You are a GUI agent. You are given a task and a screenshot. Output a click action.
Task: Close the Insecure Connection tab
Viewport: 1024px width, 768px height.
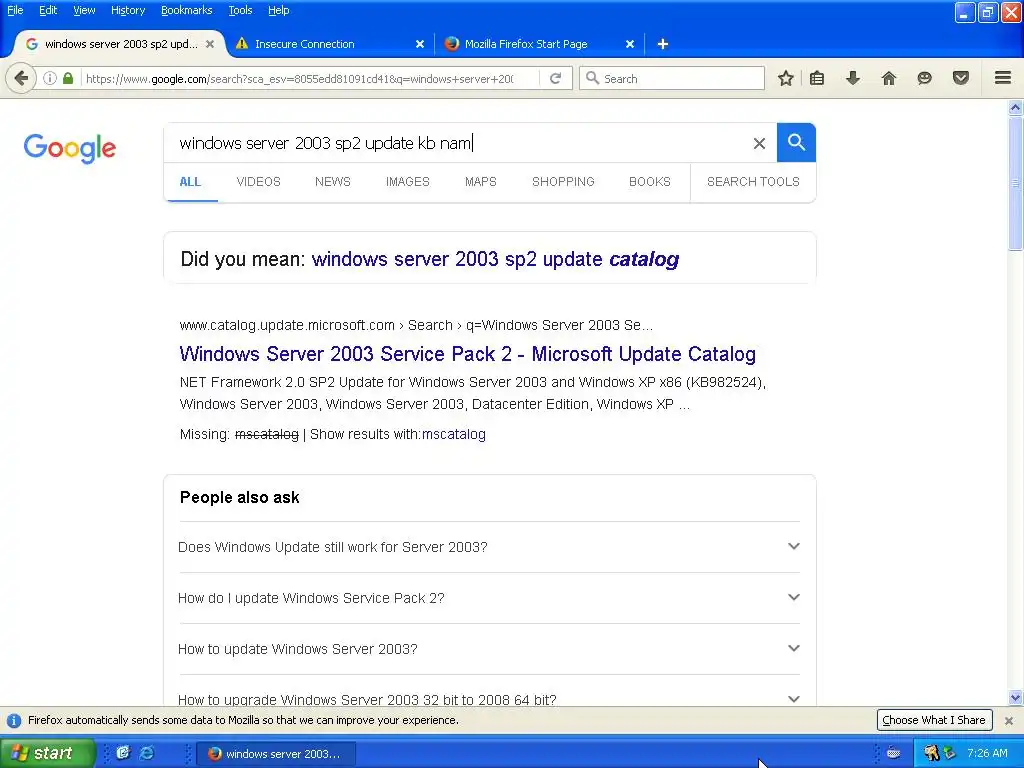420,44
